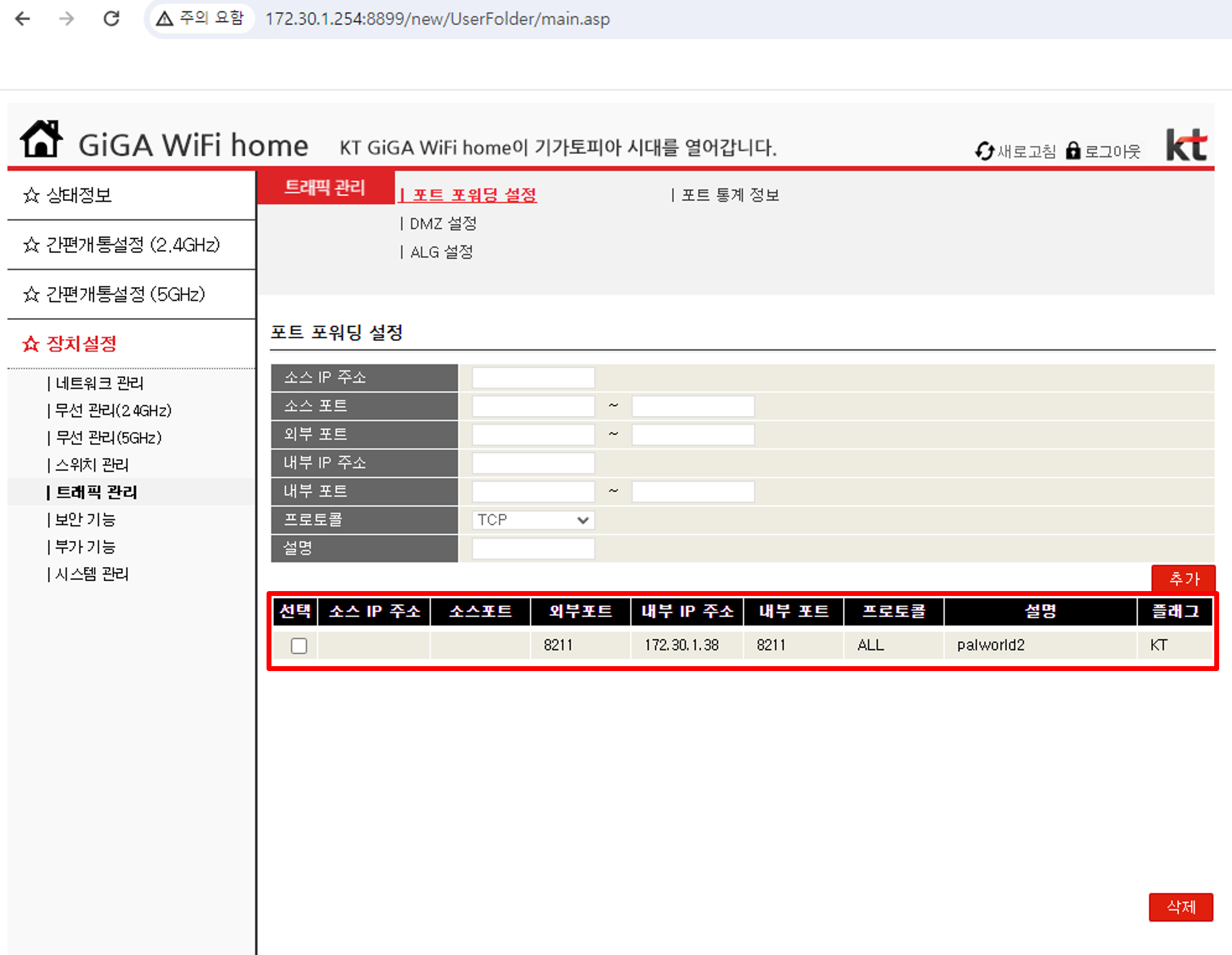Click the 로그아웃 text link
1232x955 pixels.
pyautogui.click(x=1113, y=151)
